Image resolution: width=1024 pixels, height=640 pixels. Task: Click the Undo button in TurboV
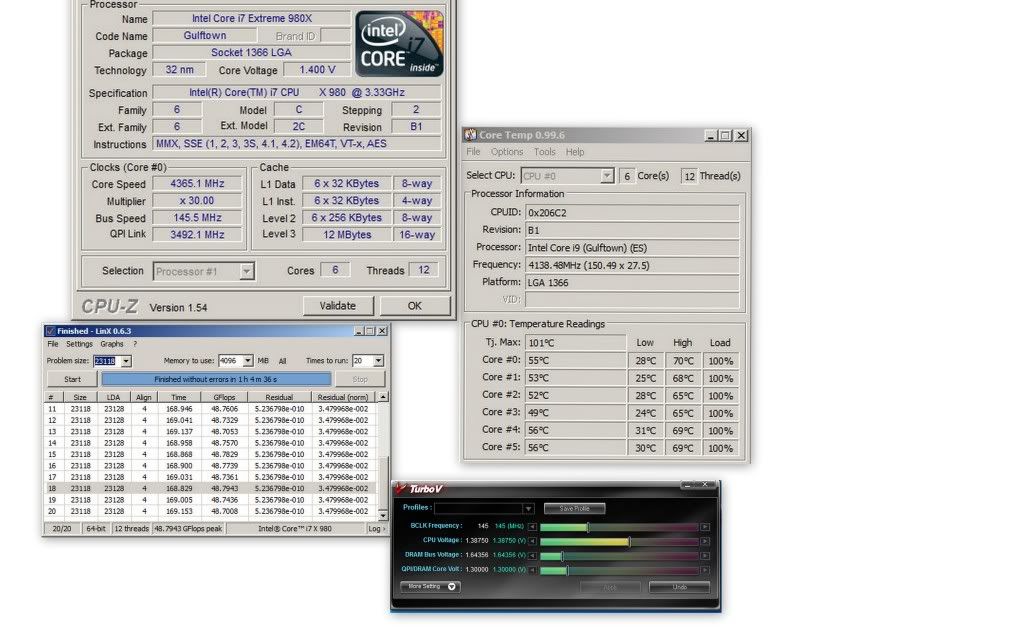pyautogui.click(x=679, y=587)
